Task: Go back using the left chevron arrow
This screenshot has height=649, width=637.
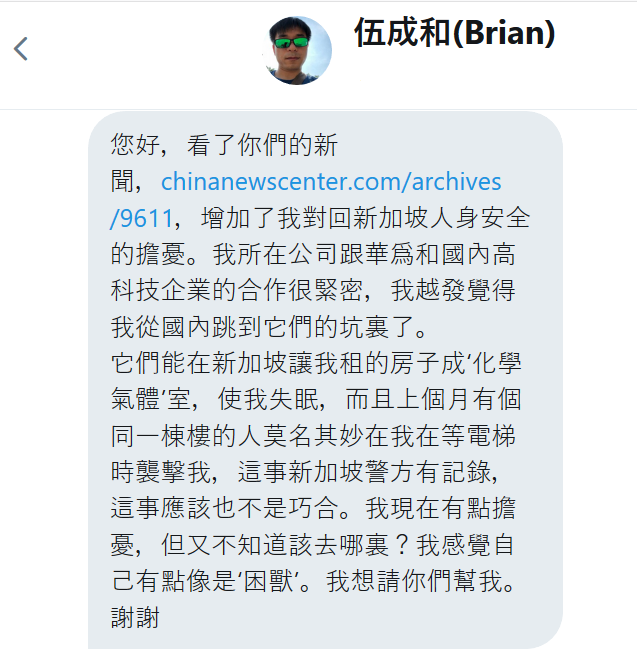Action: pos(21,49)
